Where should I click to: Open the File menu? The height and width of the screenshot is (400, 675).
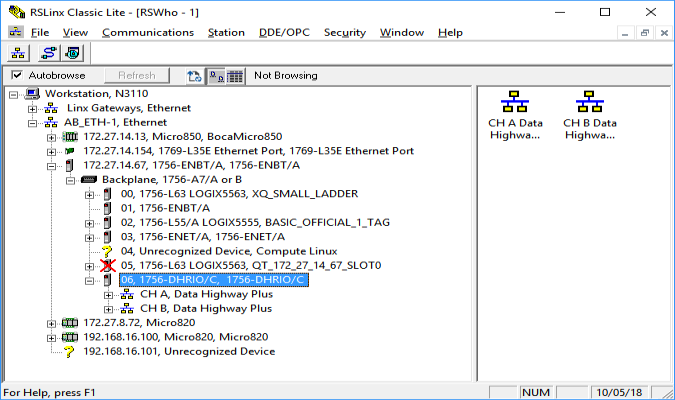pos(40,33)
